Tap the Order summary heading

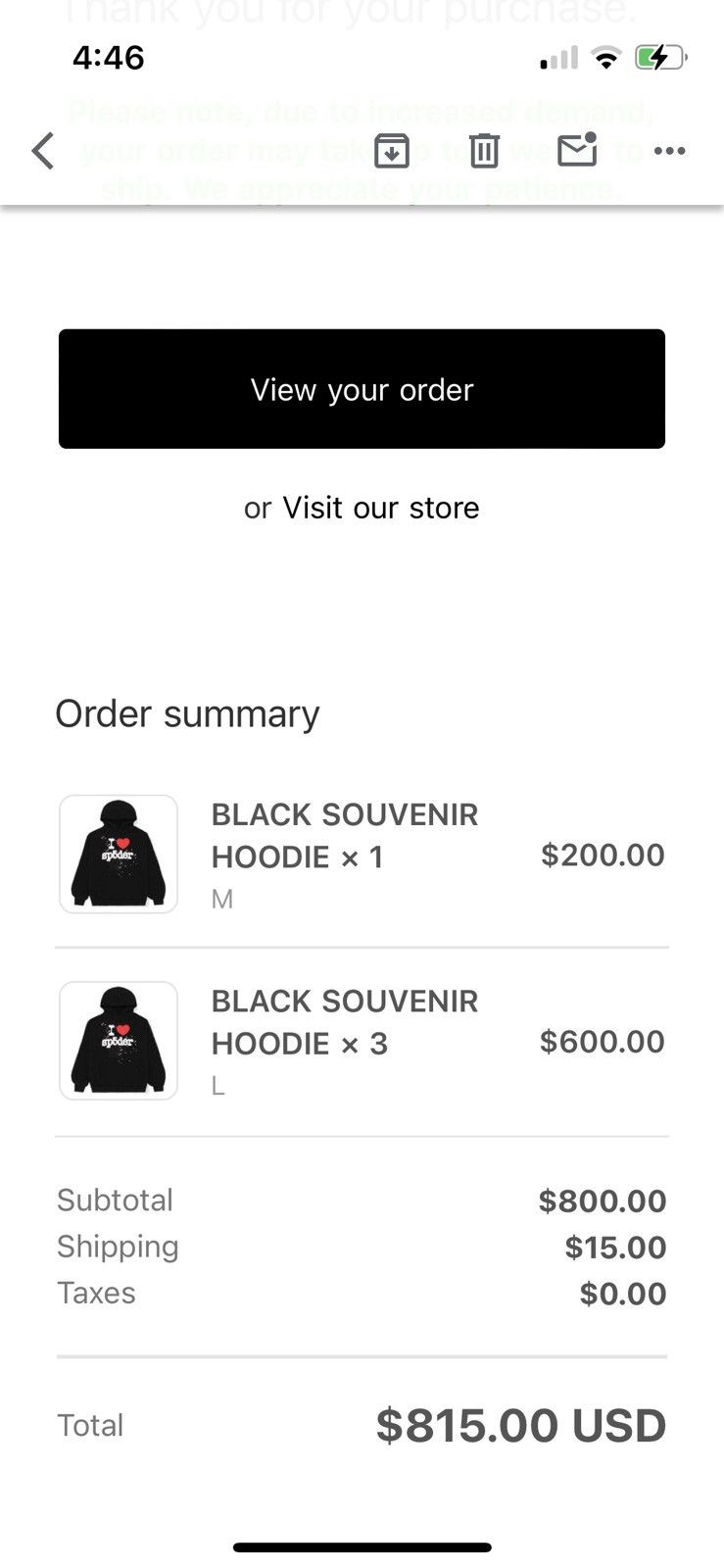pos(187,713)
